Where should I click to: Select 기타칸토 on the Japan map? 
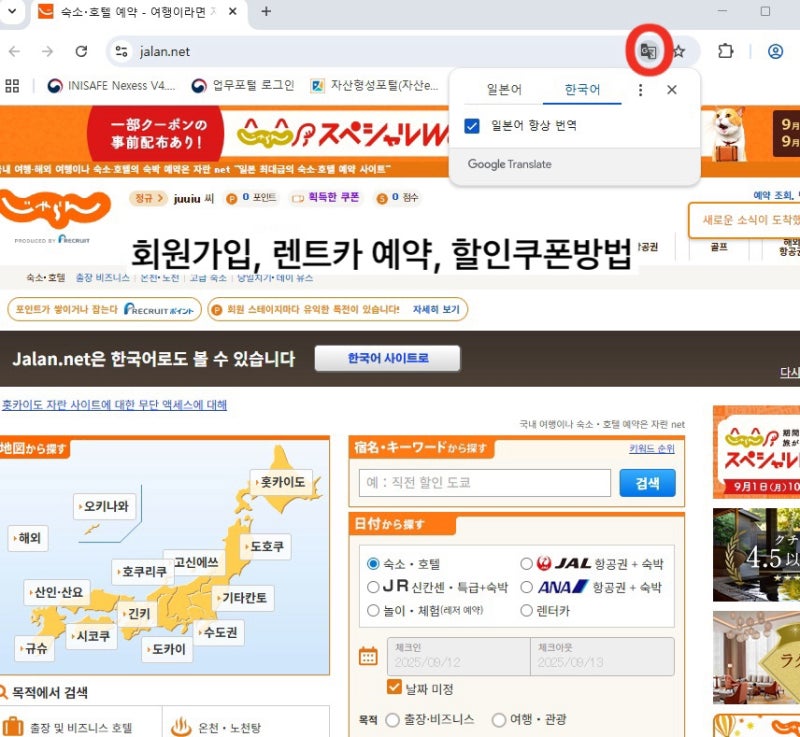[243, 598]
